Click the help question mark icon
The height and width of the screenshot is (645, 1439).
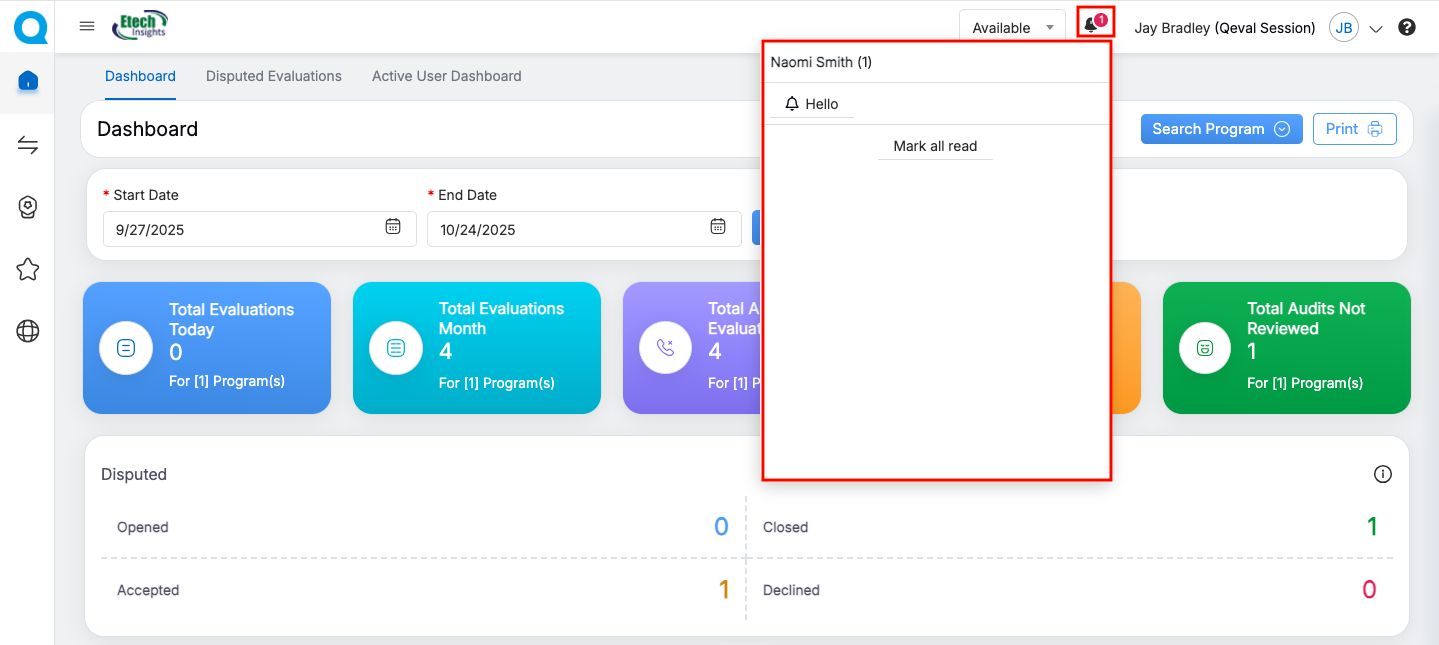(x=1407, y=28)
